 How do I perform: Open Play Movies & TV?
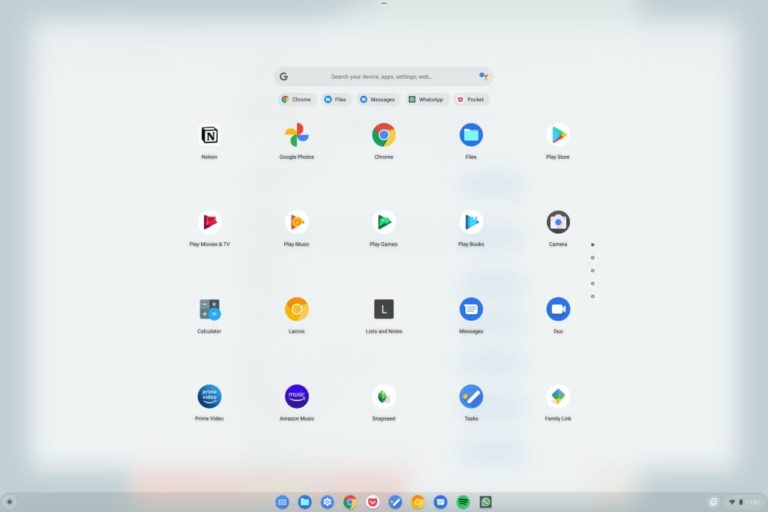click(209, 222)
